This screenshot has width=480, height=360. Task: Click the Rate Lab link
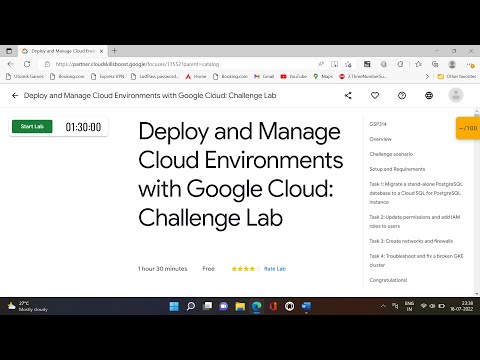pos(275,269)
